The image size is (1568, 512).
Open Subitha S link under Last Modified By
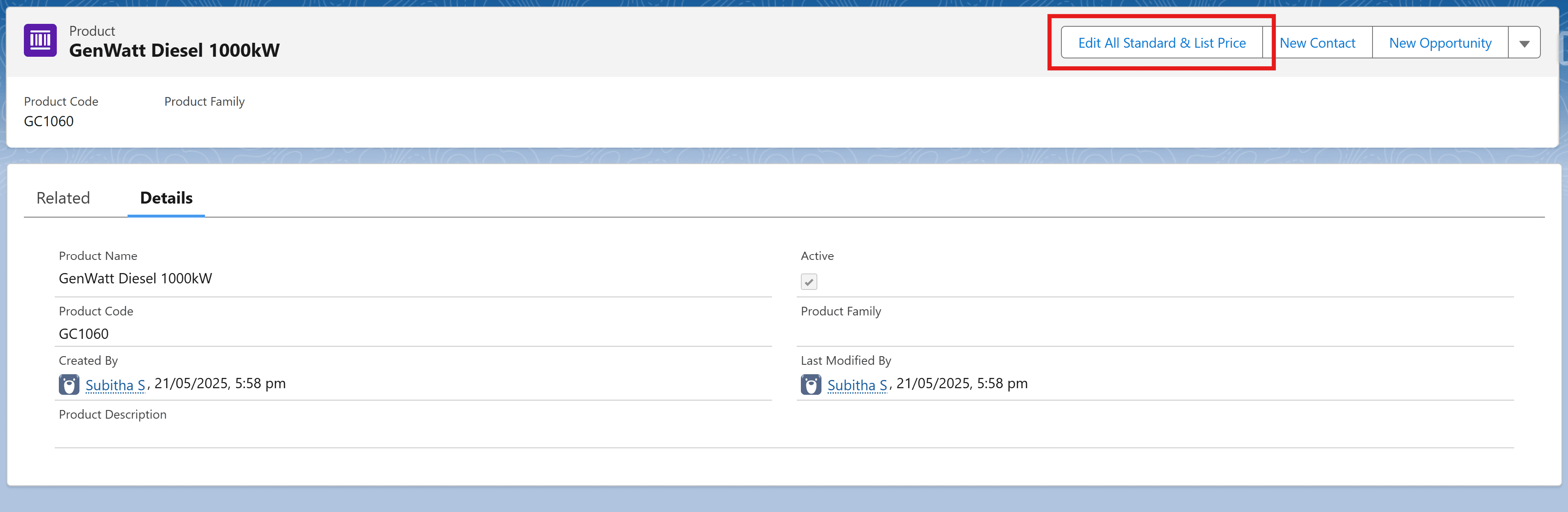coord(857,385)
